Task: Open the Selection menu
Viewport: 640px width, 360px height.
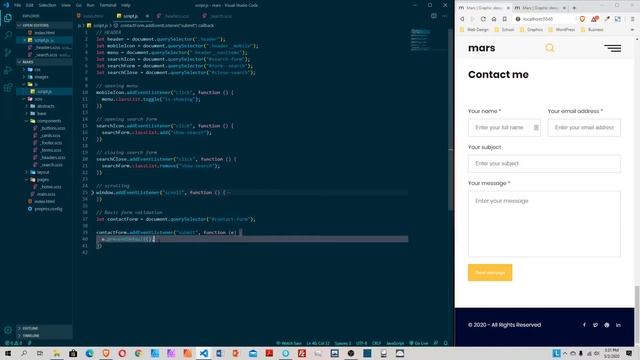Action: pyautogui.click(x=47, y=5)
